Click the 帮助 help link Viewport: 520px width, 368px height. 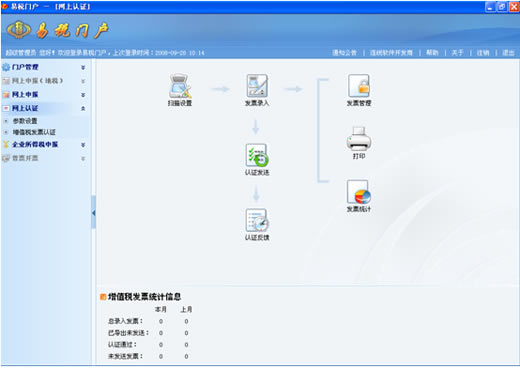(x=432, y=53)
